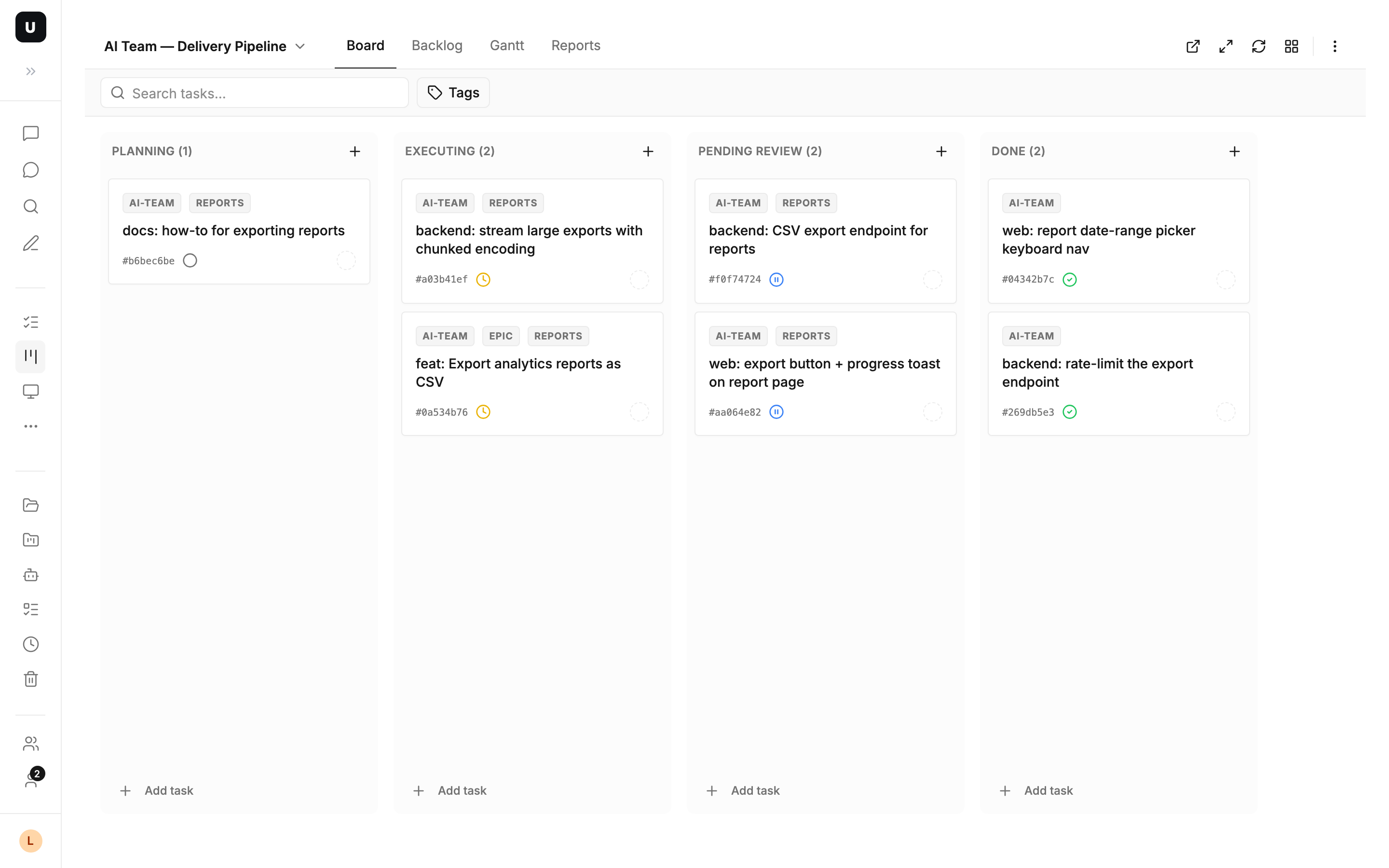Open the clock history icon in sidebar

pyautogui.click(x=30, y=645)
